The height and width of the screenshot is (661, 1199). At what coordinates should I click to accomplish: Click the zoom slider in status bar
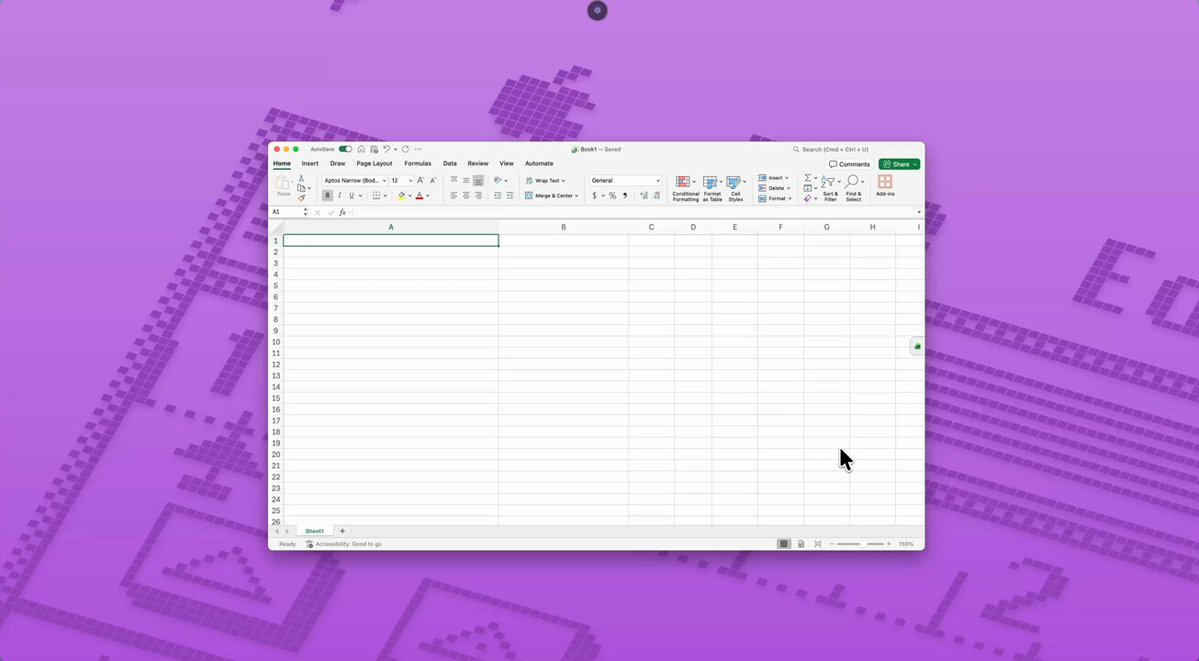(861, 544)
